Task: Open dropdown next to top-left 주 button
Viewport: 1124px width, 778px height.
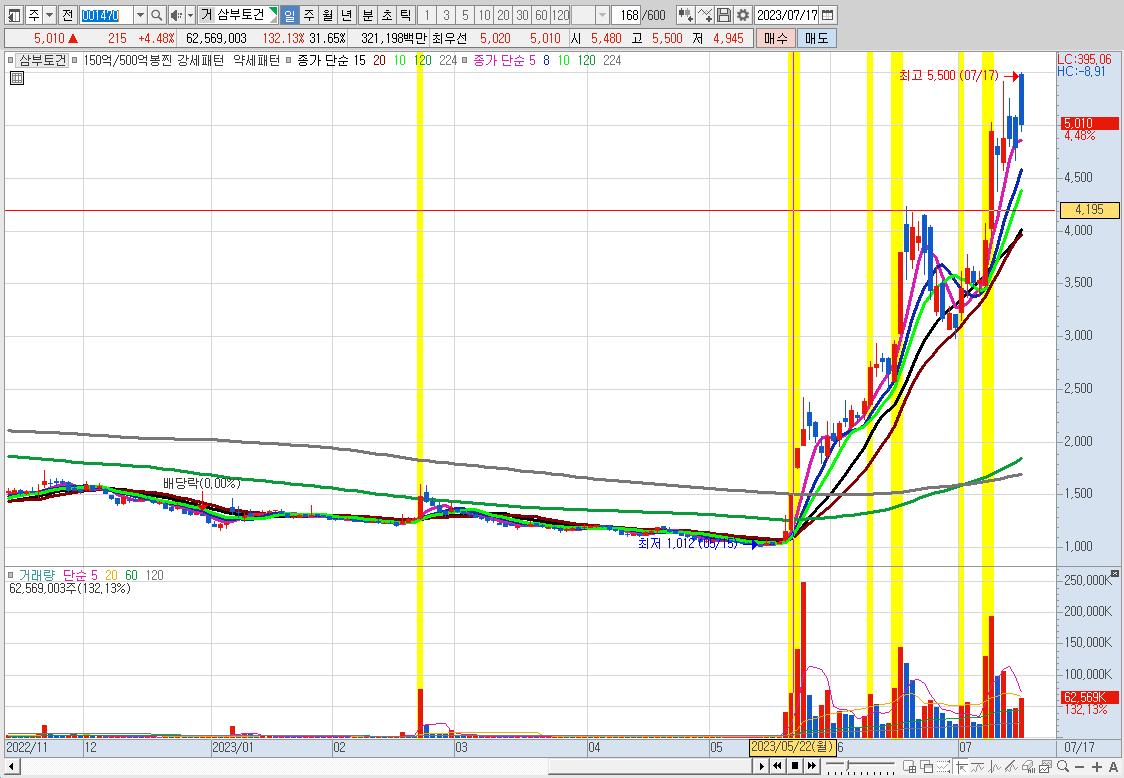Action: [49, 15]
